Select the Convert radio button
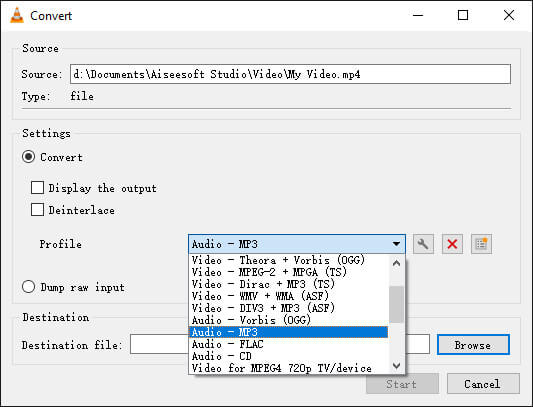533x407 pixels. [29, 157]
